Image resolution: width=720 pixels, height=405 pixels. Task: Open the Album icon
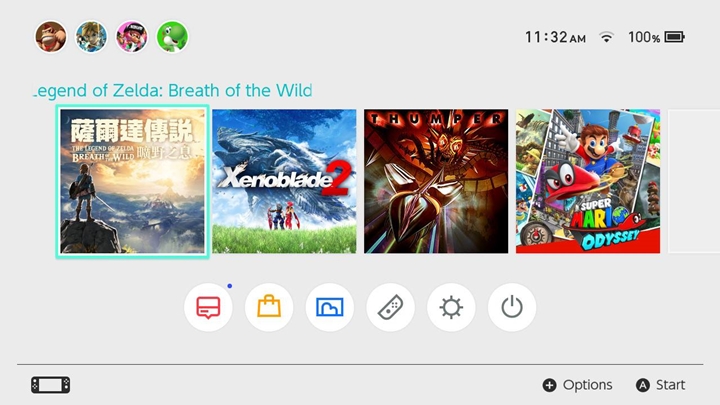coord(330,307)
